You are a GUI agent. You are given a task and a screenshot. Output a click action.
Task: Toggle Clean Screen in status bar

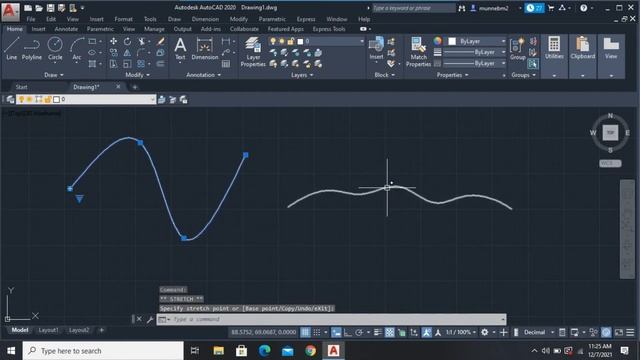619,332
